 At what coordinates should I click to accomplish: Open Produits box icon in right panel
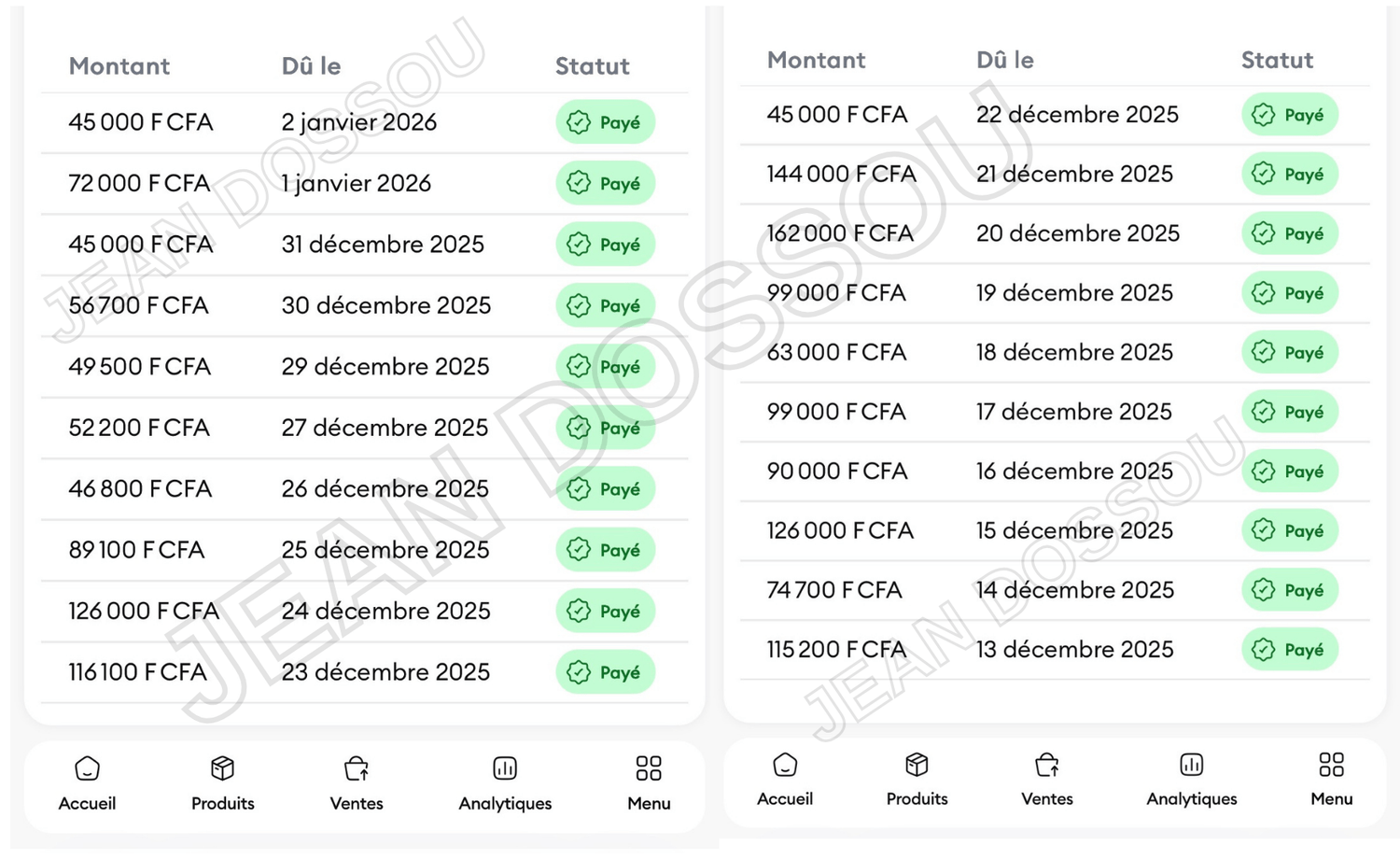pyautogui.click(x=917, y=765)
